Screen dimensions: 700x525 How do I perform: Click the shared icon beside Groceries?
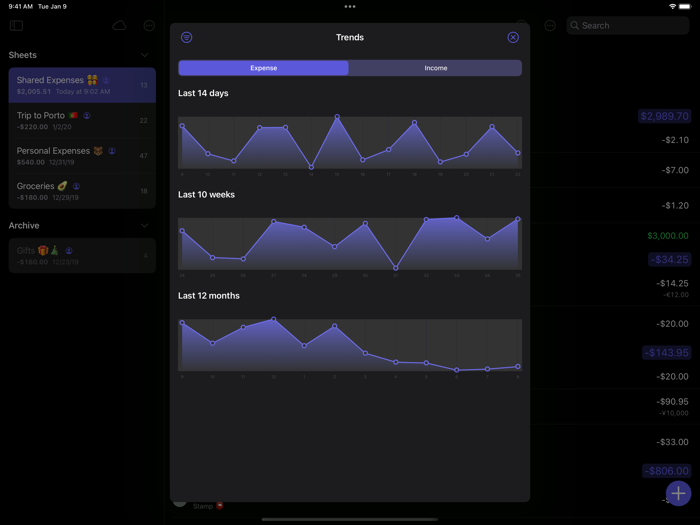[x=76, y=186]
